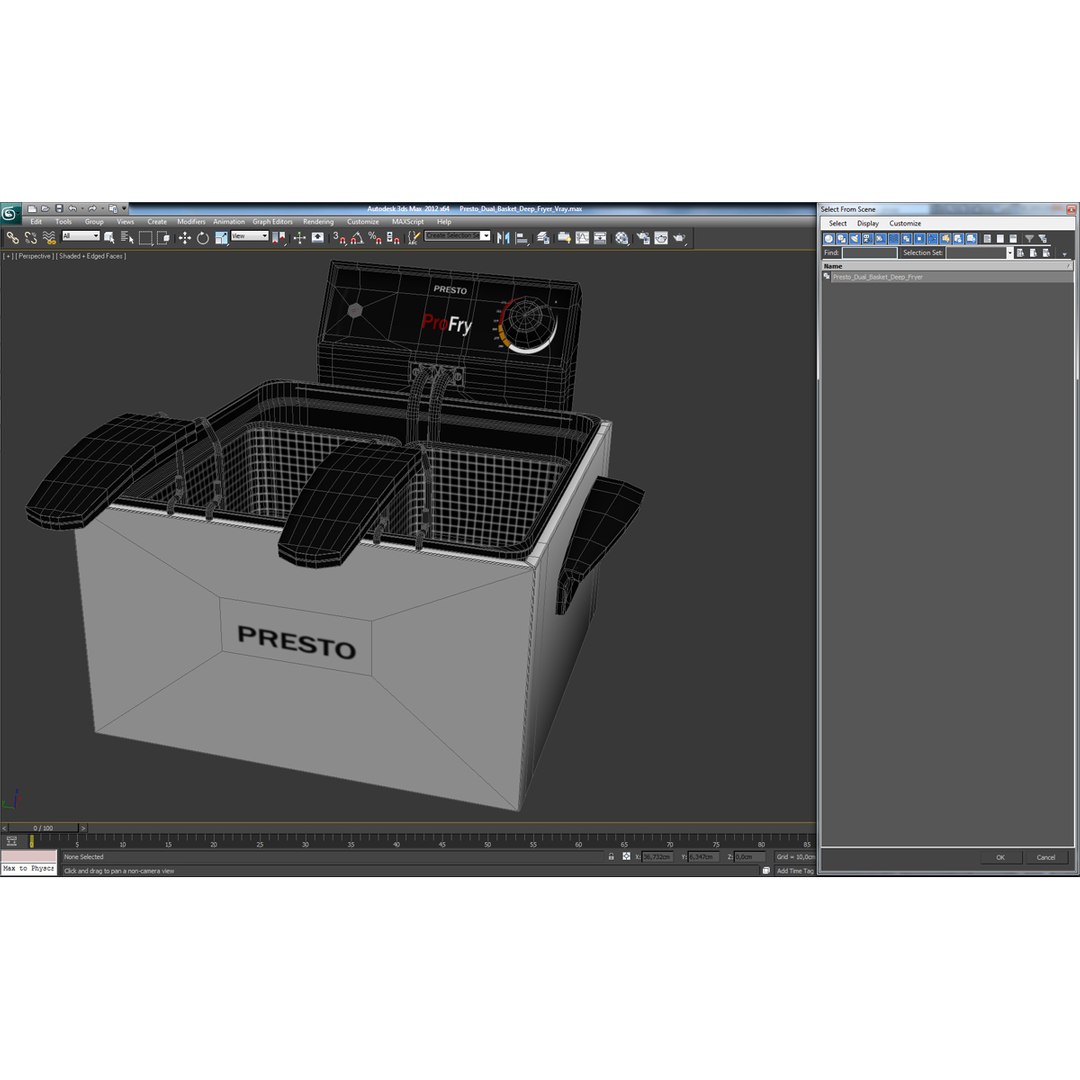Click the Use Pivot Point Center button
Image resolution: width=1080 pixels, height=1080 pixels.
[278, 238]
